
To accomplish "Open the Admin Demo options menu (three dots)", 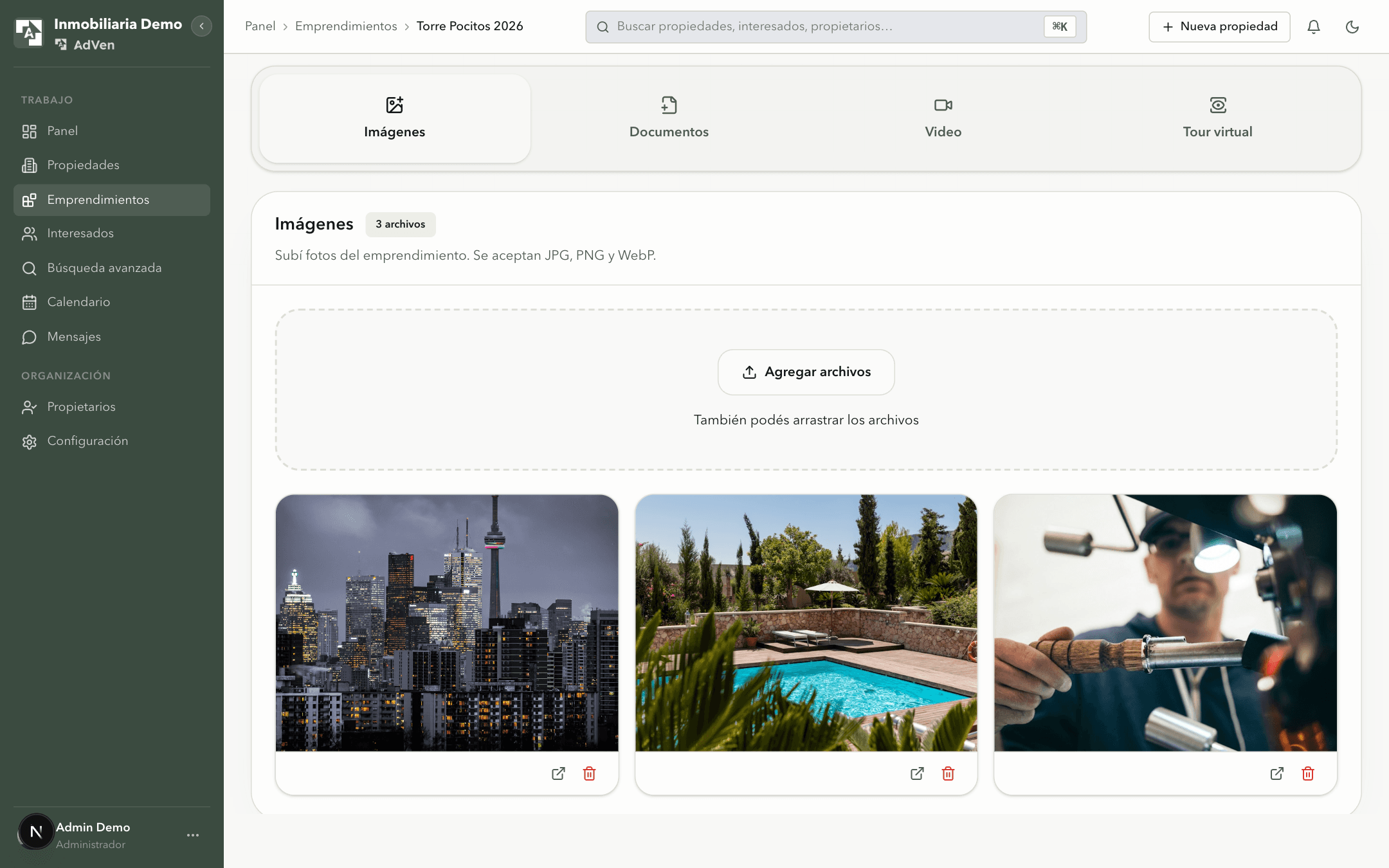I will (x=193, y=835).
